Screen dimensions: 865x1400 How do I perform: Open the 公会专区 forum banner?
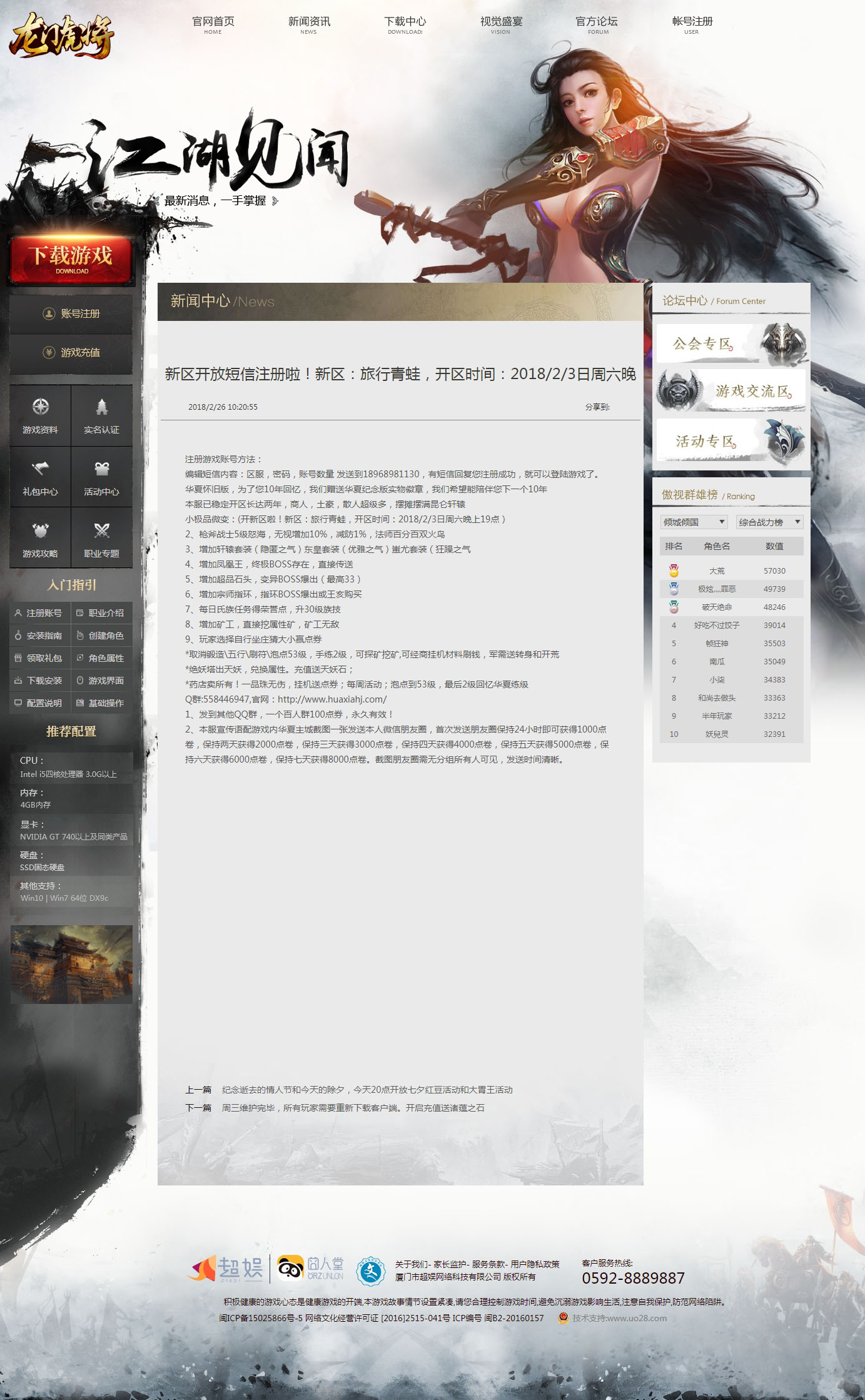coord(731,343)
